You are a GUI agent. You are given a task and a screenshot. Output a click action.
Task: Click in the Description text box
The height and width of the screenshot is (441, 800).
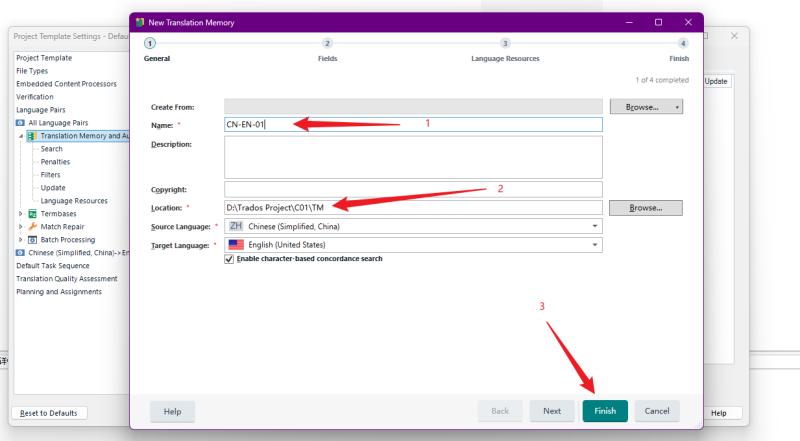413,157
